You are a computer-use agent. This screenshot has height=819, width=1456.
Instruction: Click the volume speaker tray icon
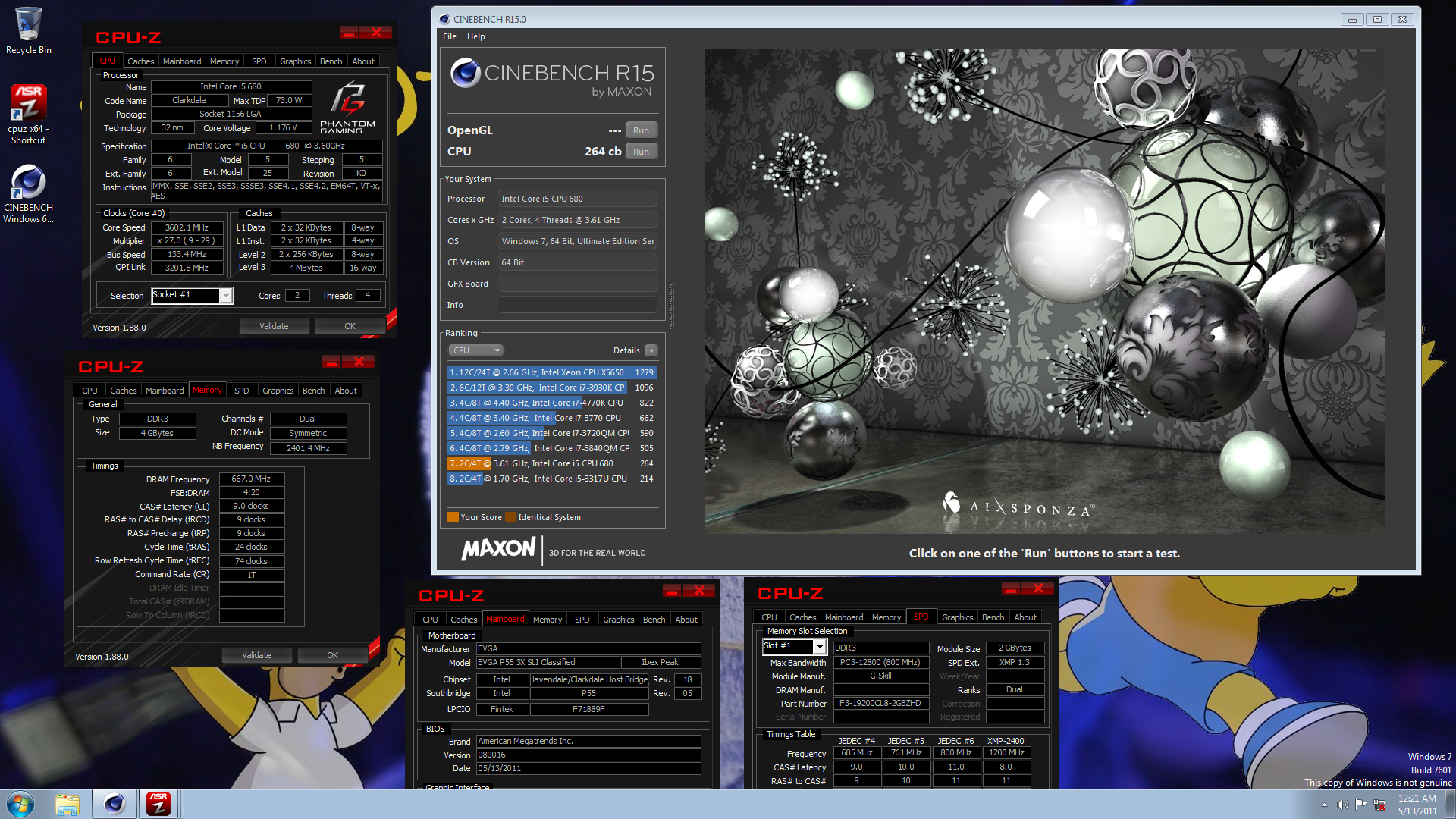pos(1342,805)
